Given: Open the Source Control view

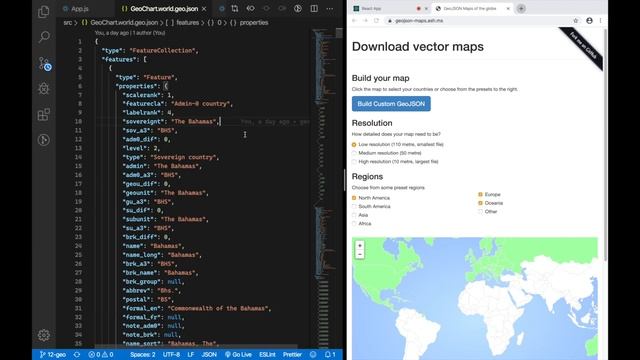Looking at the screenshot, I should pyautogui.click(x=44, y=63).
